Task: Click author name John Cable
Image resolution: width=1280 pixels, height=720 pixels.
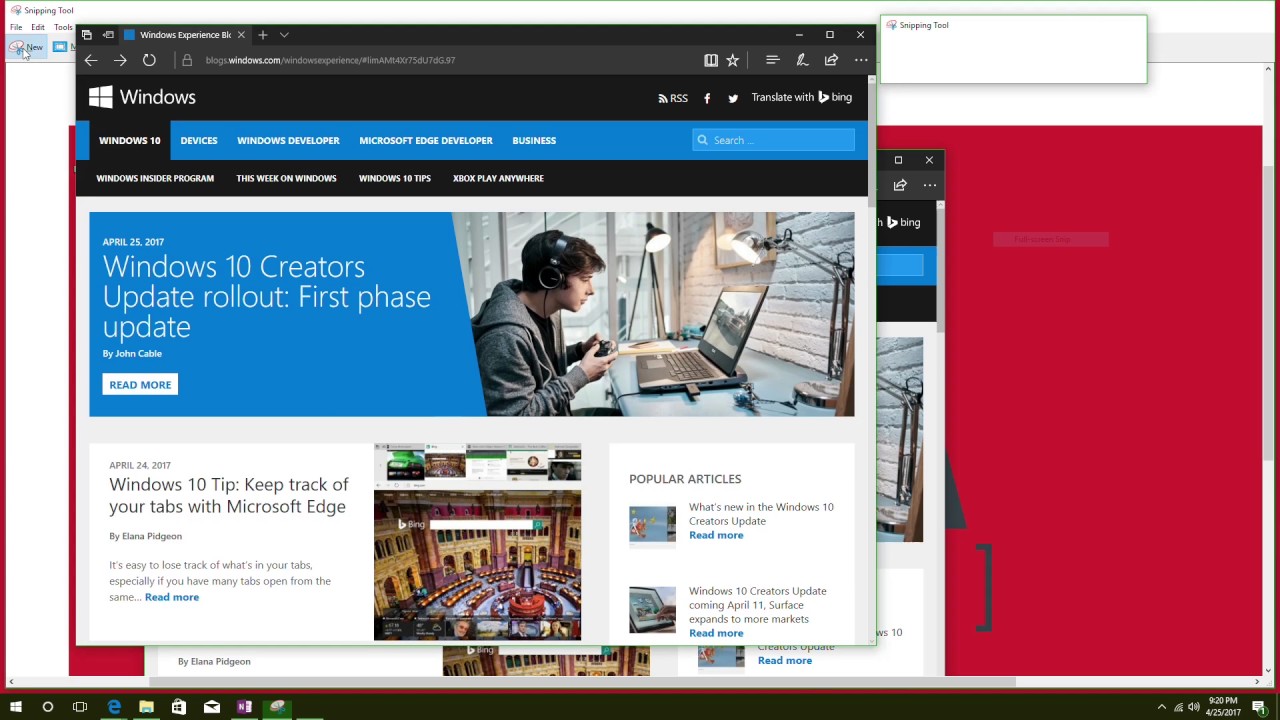Action: coord(138,353)
